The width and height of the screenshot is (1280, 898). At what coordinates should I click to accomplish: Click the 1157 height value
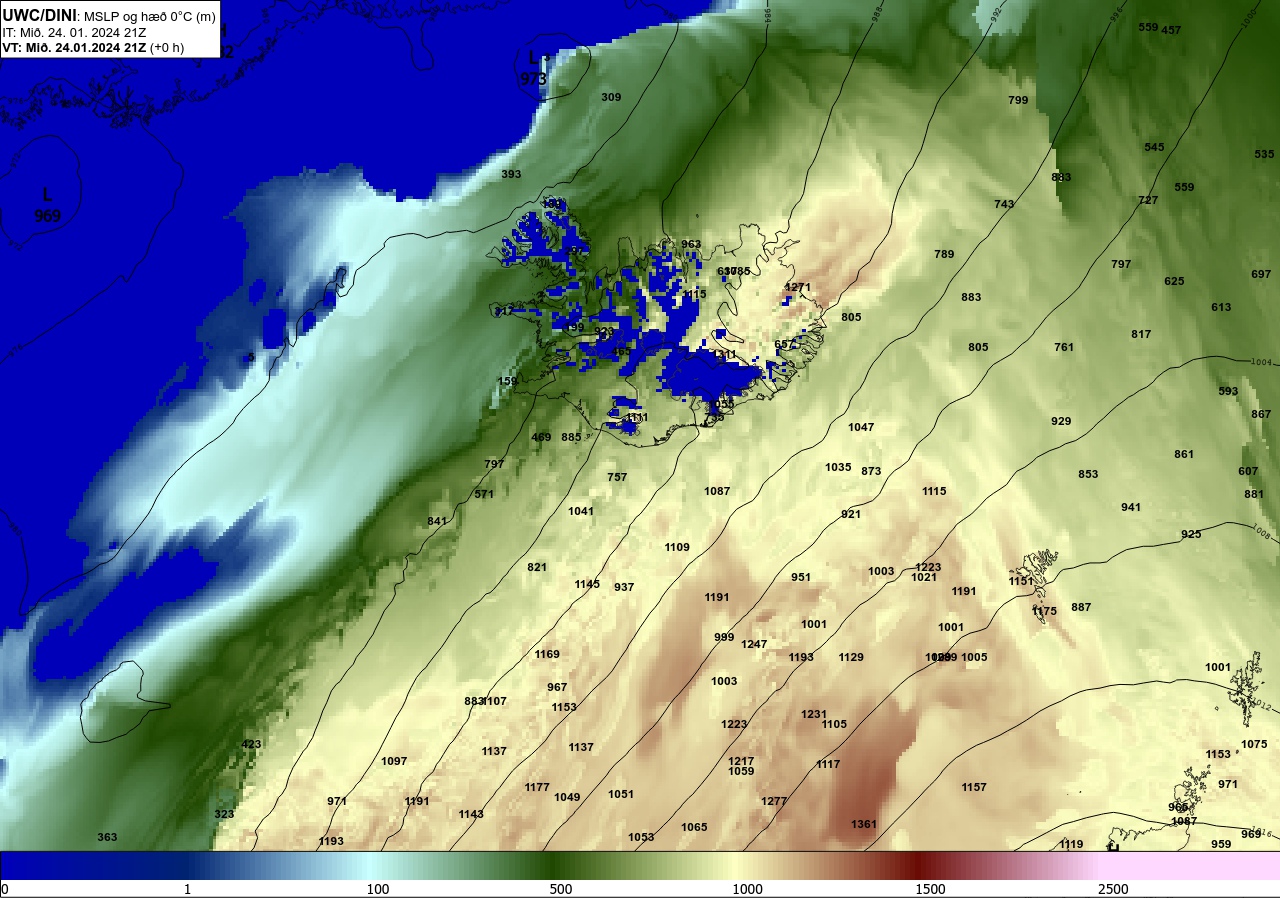tap(974, 787)
